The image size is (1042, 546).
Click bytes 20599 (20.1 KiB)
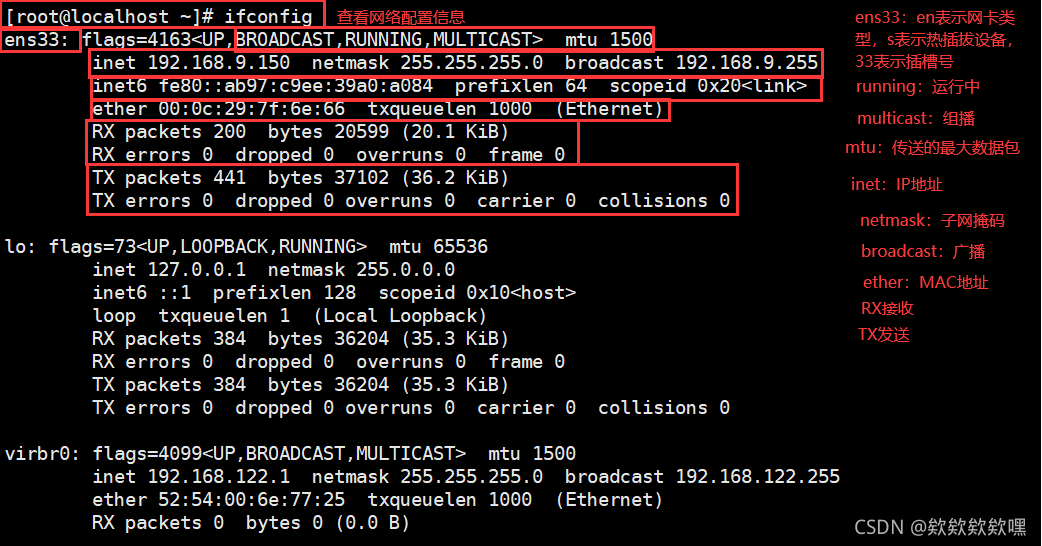pos(388,132)
